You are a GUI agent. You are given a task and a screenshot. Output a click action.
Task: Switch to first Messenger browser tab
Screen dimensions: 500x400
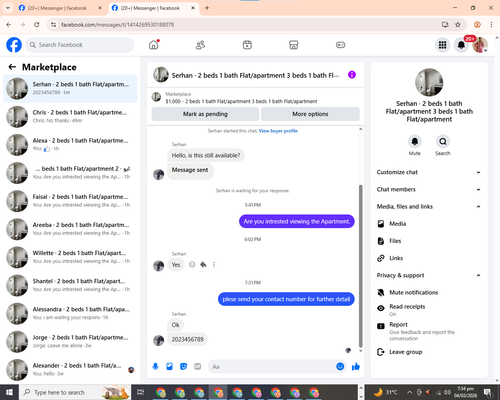[x=60, y=8]
